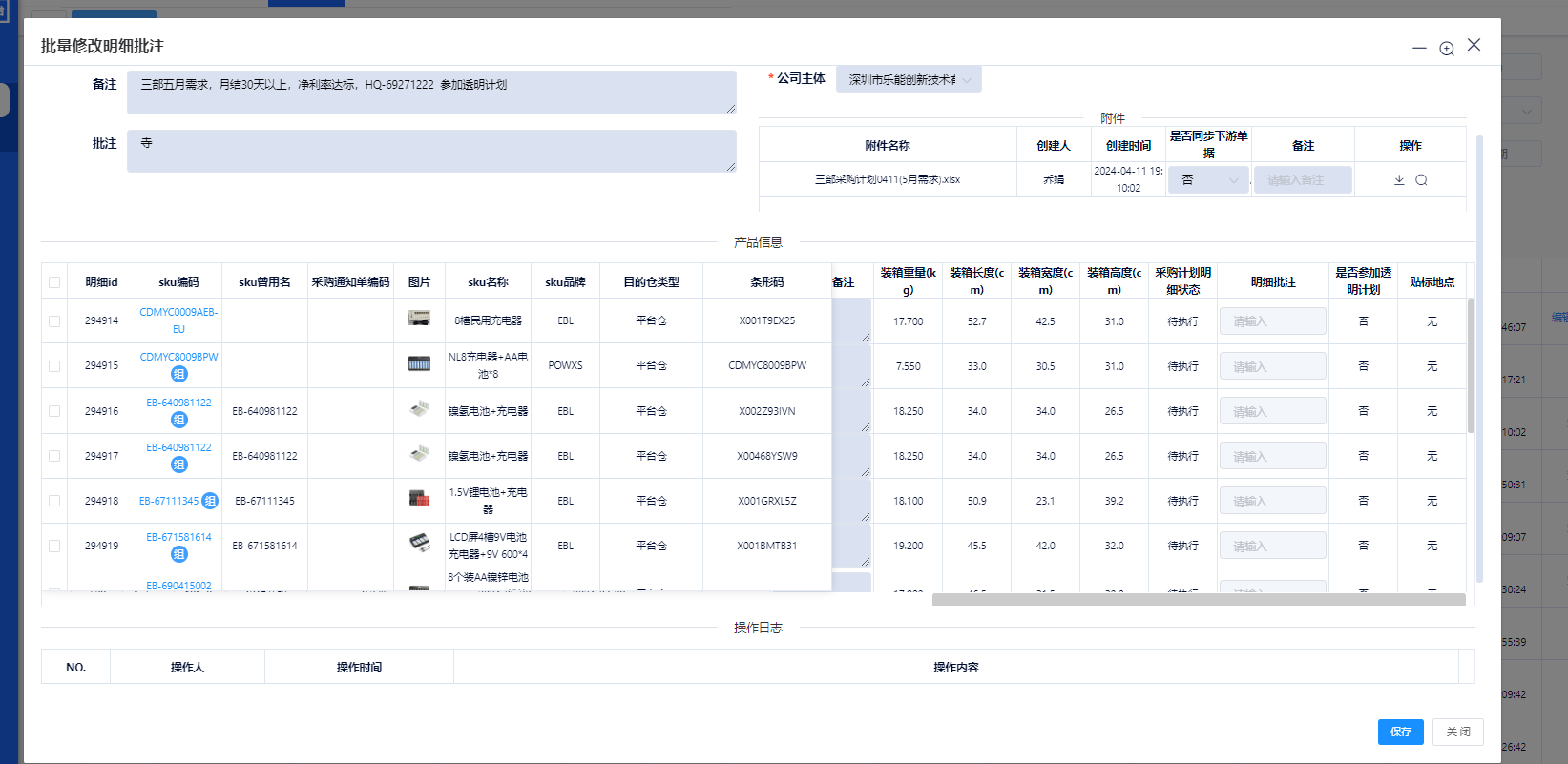
Task: Click the vertical scrollbar of product table
Action: tap(1471, 366)
